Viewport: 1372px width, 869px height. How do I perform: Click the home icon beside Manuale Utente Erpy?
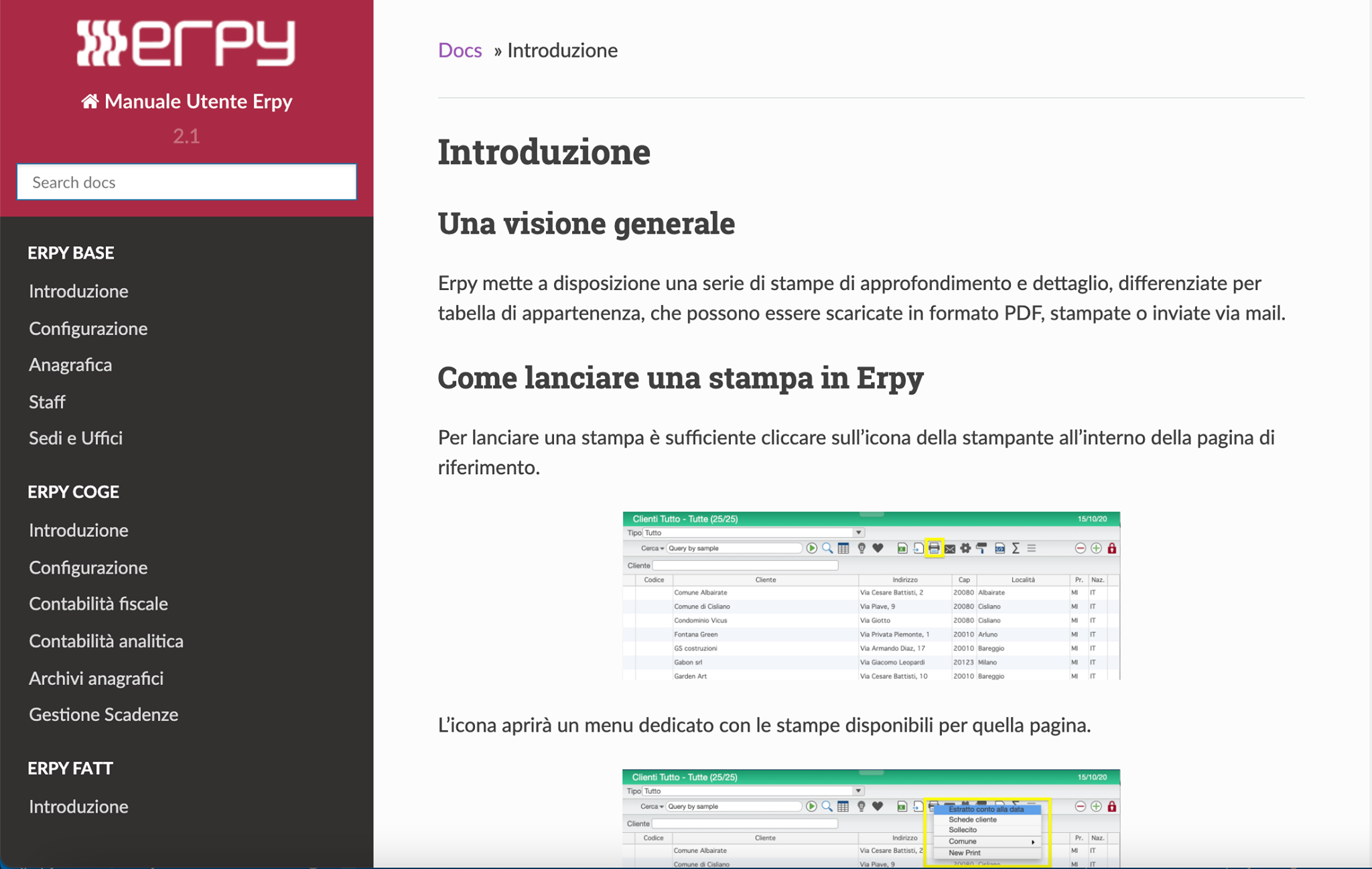pos(90,101)
